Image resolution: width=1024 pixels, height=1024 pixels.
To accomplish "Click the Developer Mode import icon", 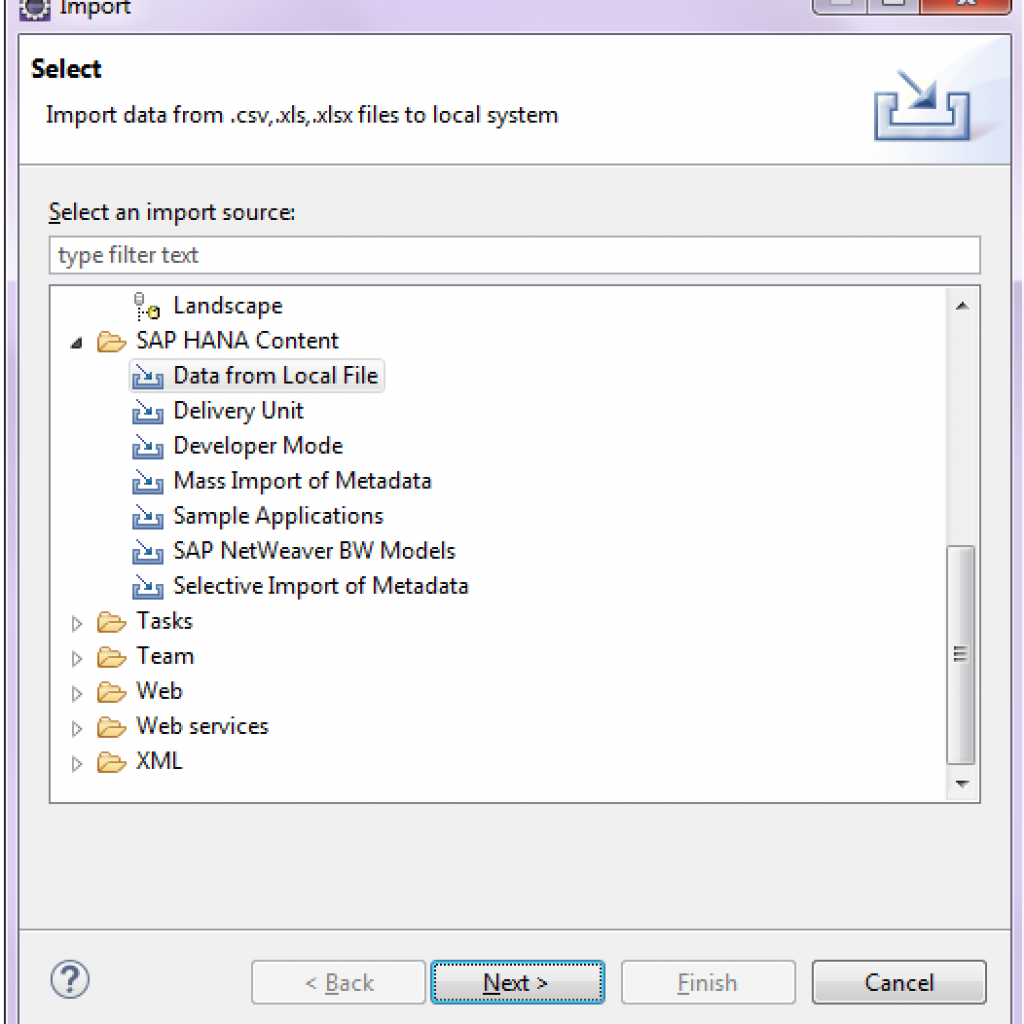I will [x=148, y=446].
